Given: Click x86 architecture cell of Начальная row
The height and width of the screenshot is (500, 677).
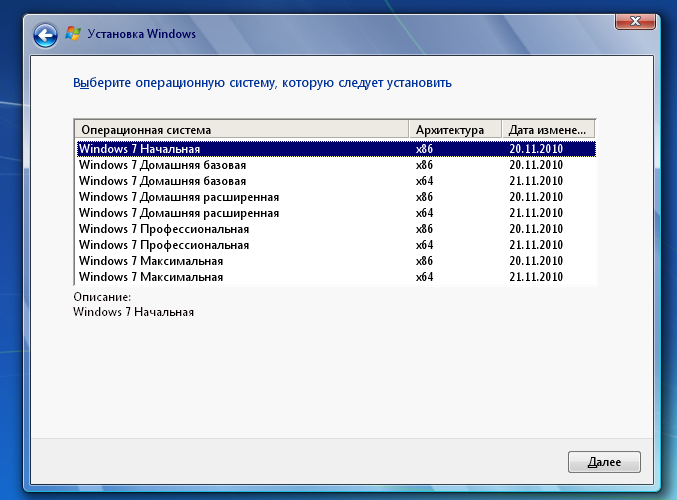Looking at the screenshot, I should 424,149.
